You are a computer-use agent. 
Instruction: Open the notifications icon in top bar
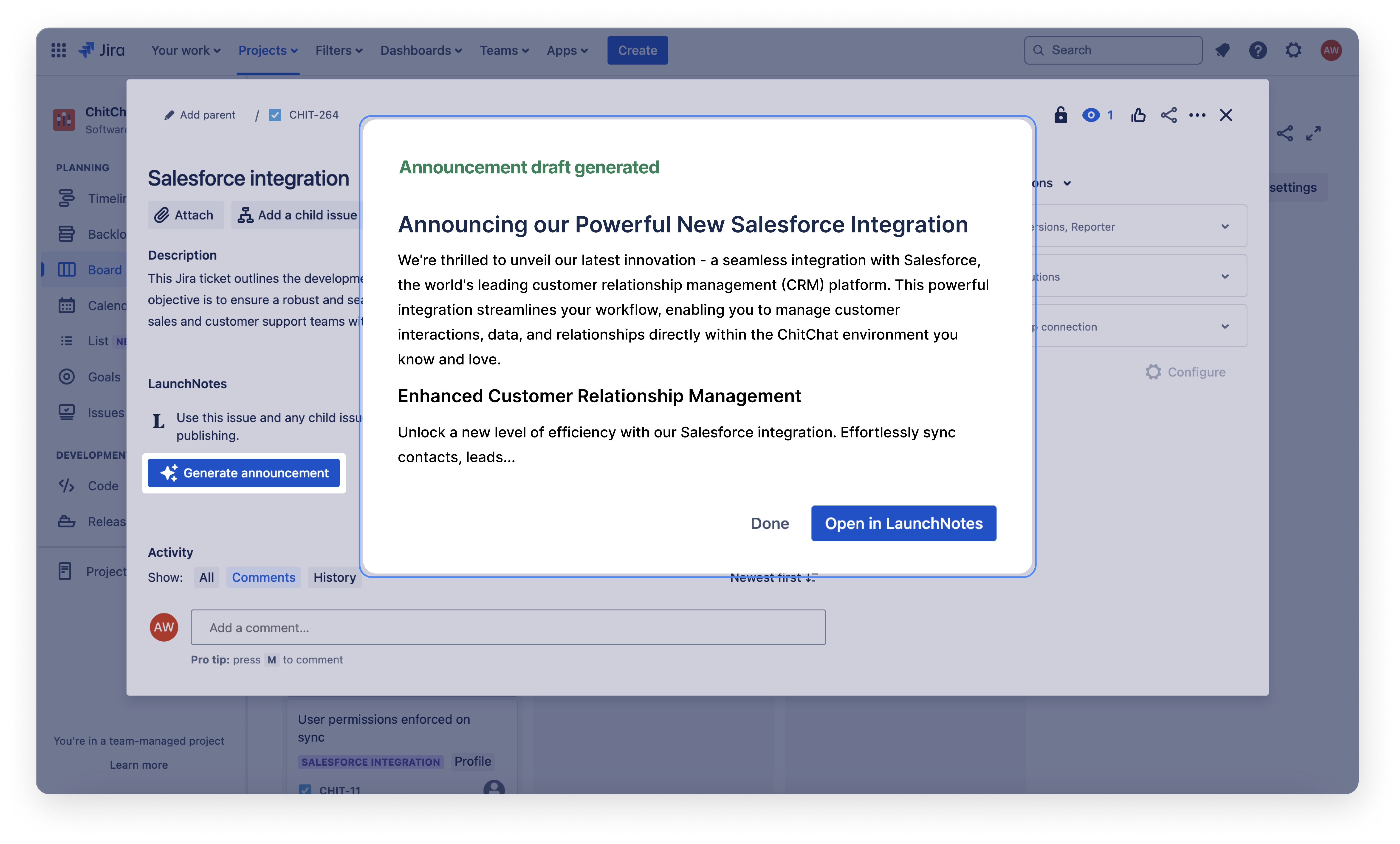pyautogui.click(x=1223, y=50)
